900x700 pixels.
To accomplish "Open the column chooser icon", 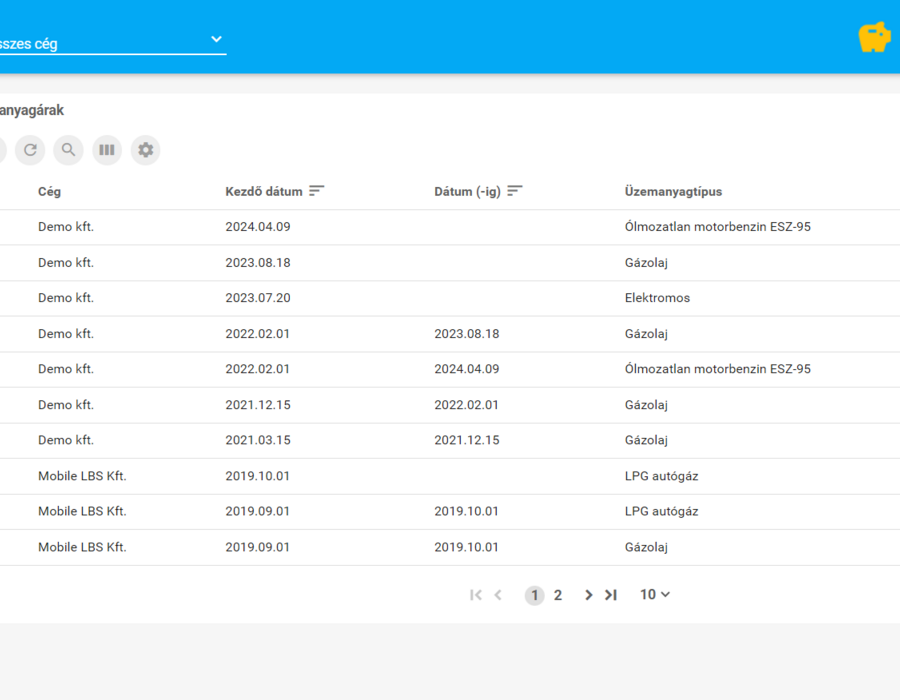I will coord(107,150).
